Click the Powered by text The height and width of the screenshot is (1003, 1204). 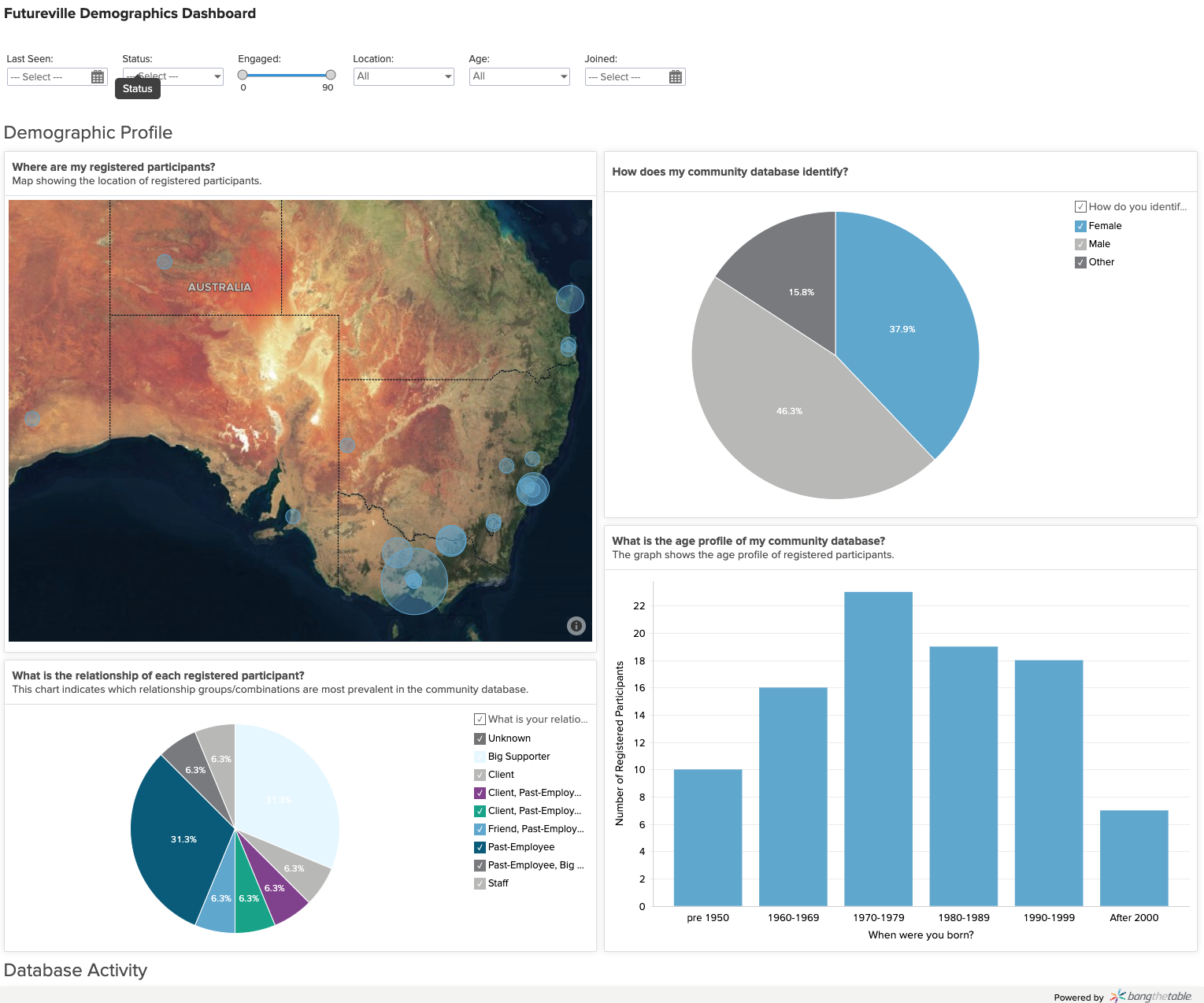pyautogui.click(x=1079, y=997)
